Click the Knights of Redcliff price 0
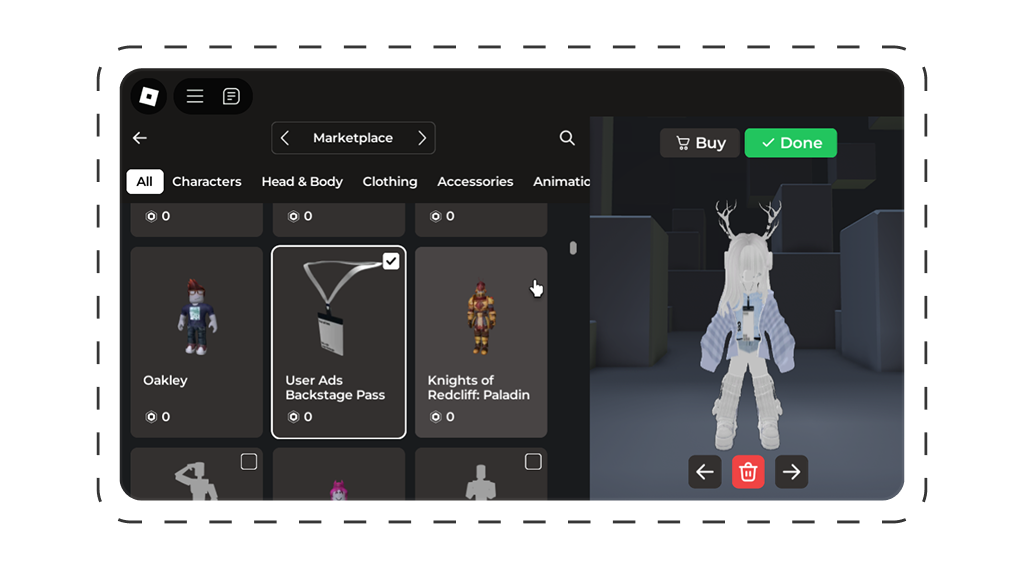The image size is (1024, 569). 441,417
